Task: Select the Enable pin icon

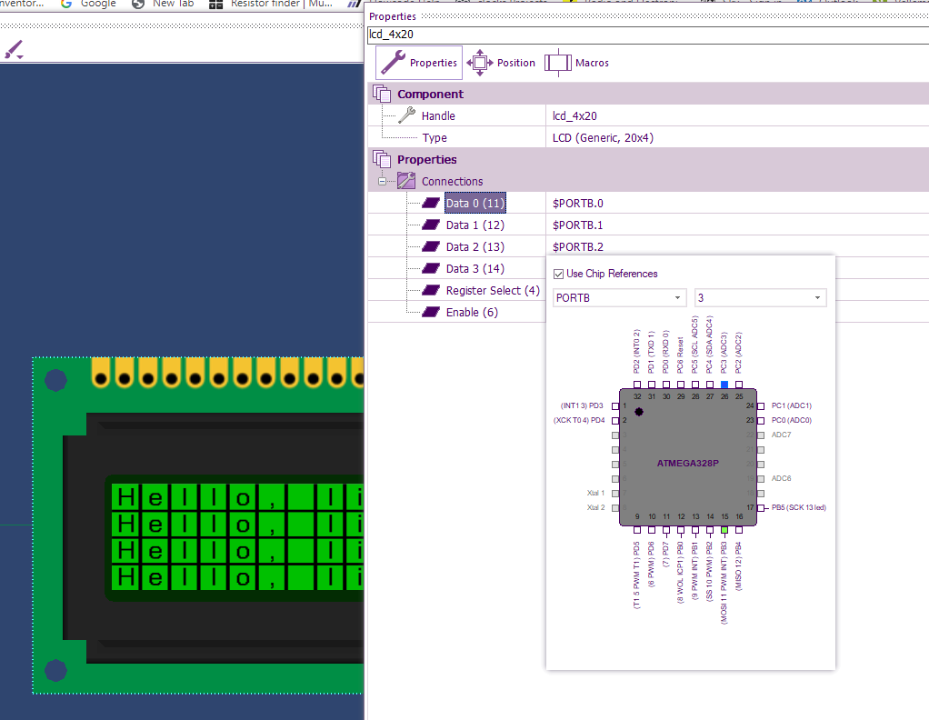Action: [432, 312]
